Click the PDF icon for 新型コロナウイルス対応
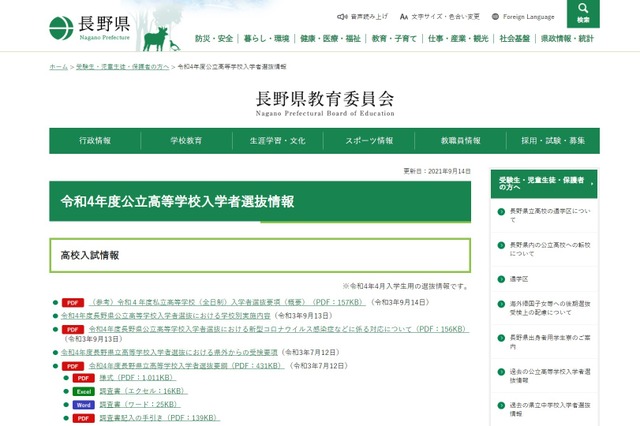640x426 pixels. coord(73,329)
